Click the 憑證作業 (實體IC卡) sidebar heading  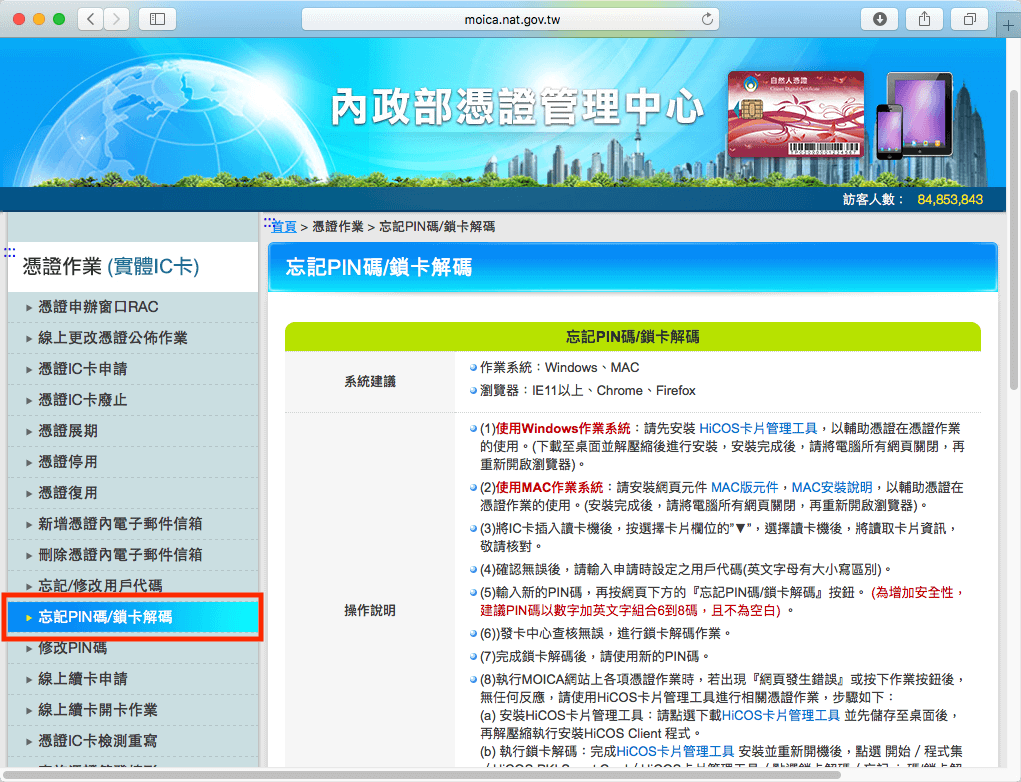(x=111, y=266)
